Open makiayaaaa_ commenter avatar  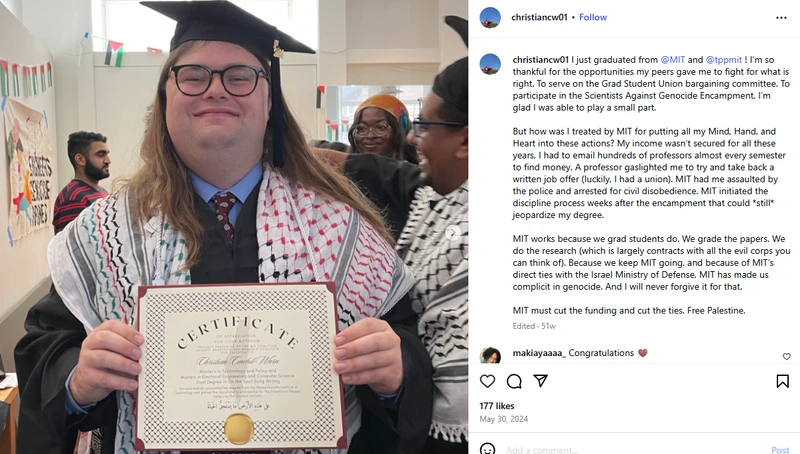[490, 355]
